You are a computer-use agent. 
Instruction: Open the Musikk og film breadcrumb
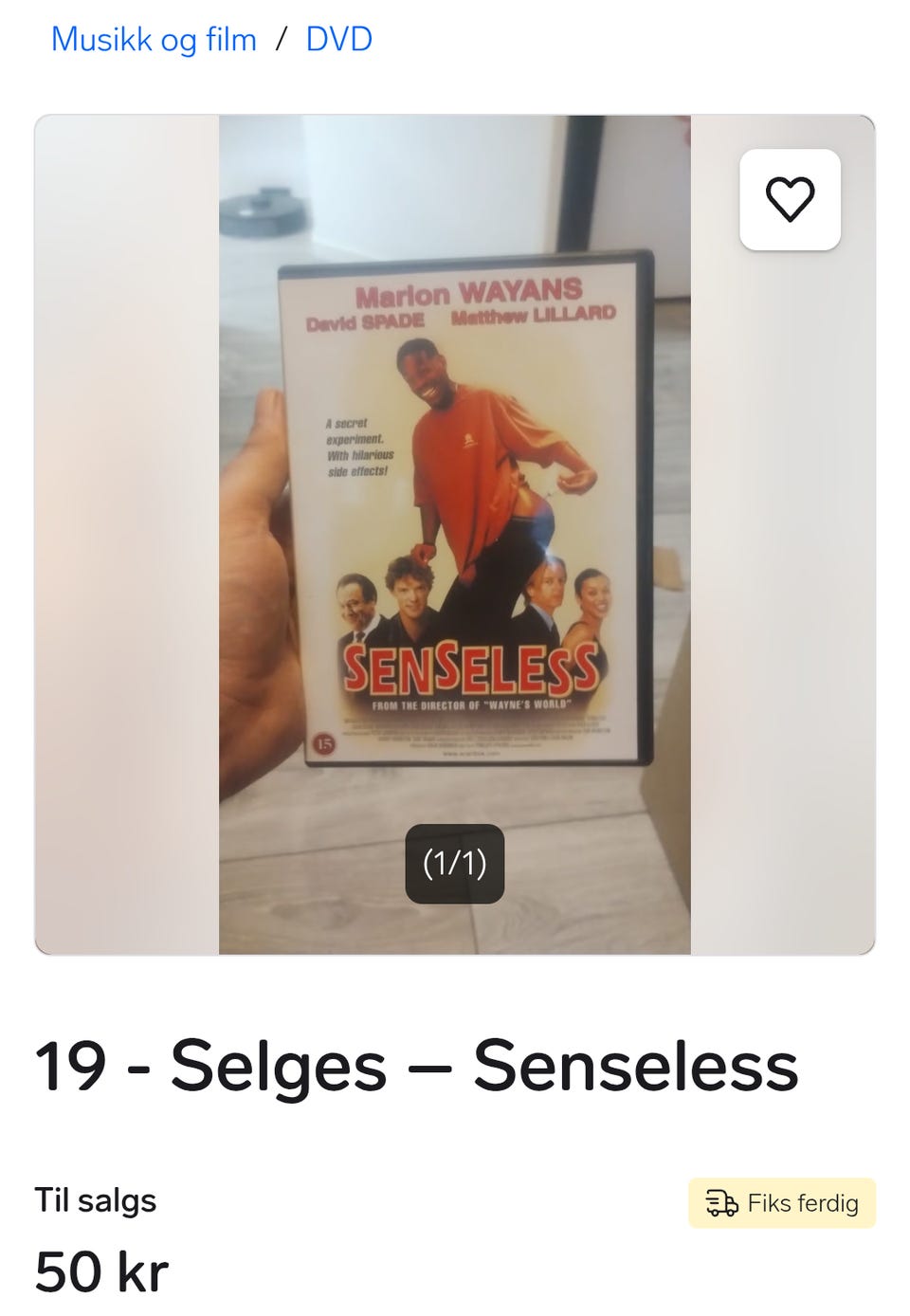coord(154,39)
